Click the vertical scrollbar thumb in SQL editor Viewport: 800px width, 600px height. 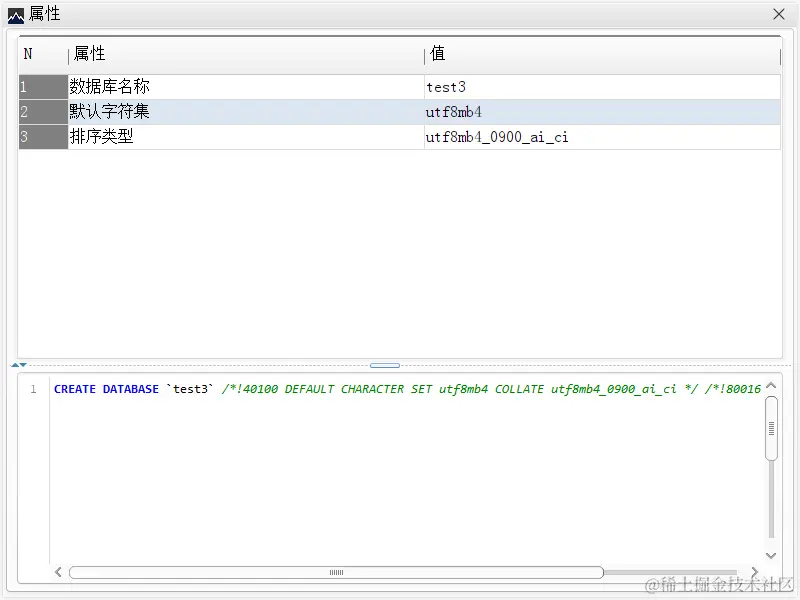tap(771, 429)
